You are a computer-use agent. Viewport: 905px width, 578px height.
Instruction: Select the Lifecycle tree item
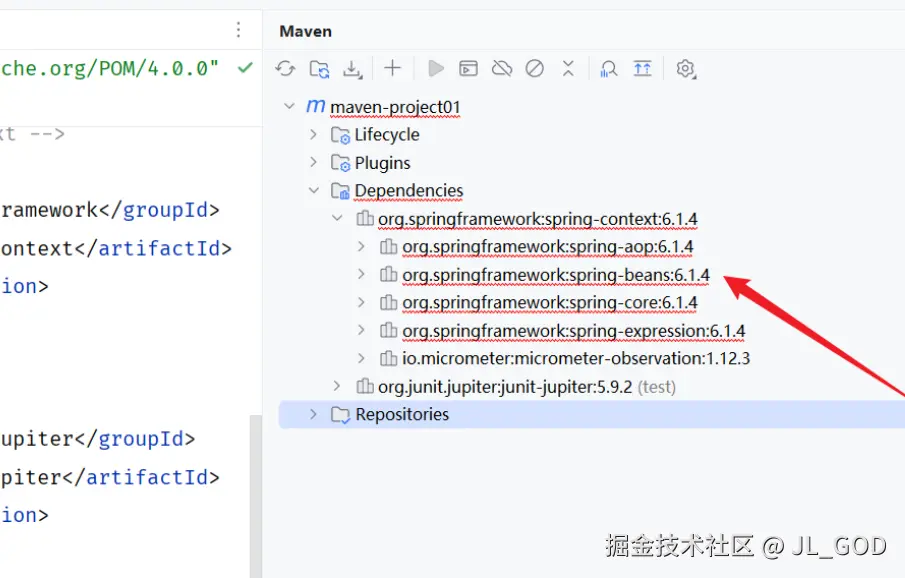coord(387,135)
